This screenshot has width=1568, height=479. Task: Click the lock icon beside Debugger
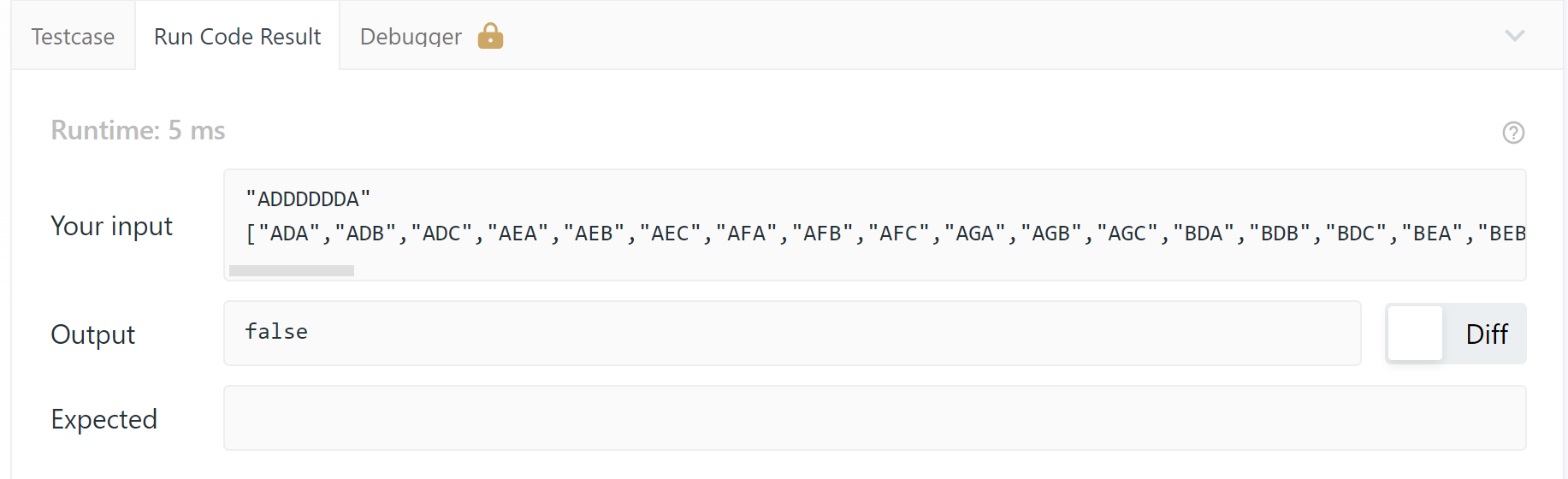490,36
